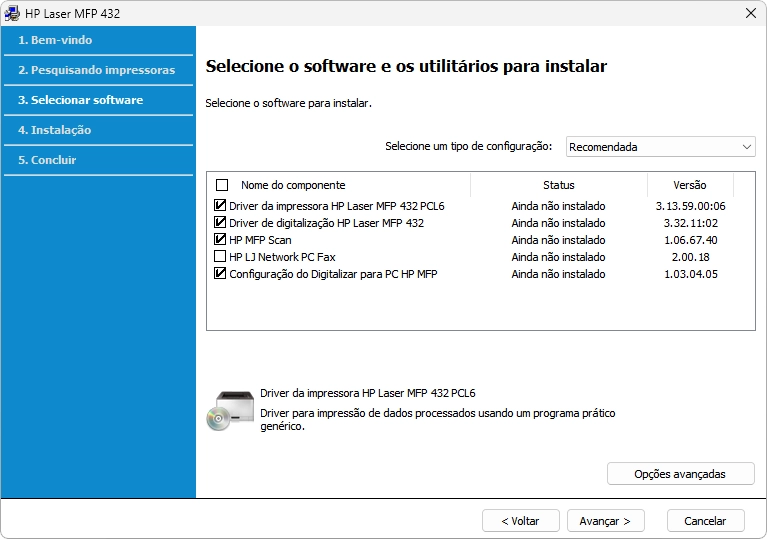Image resolution: width=767 pixels, height=539 pixels.
Task: Close the HP Laser MFP 432 window
Action: tap(750, 13)
